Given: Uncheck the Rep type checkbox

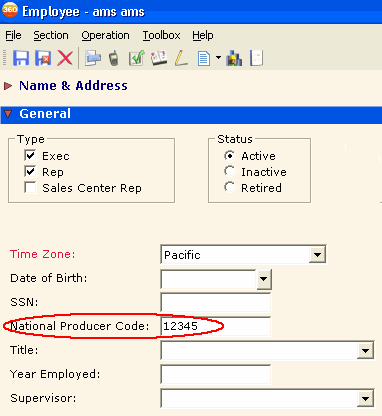Looking at the screenshot, I should click(30, 171).
